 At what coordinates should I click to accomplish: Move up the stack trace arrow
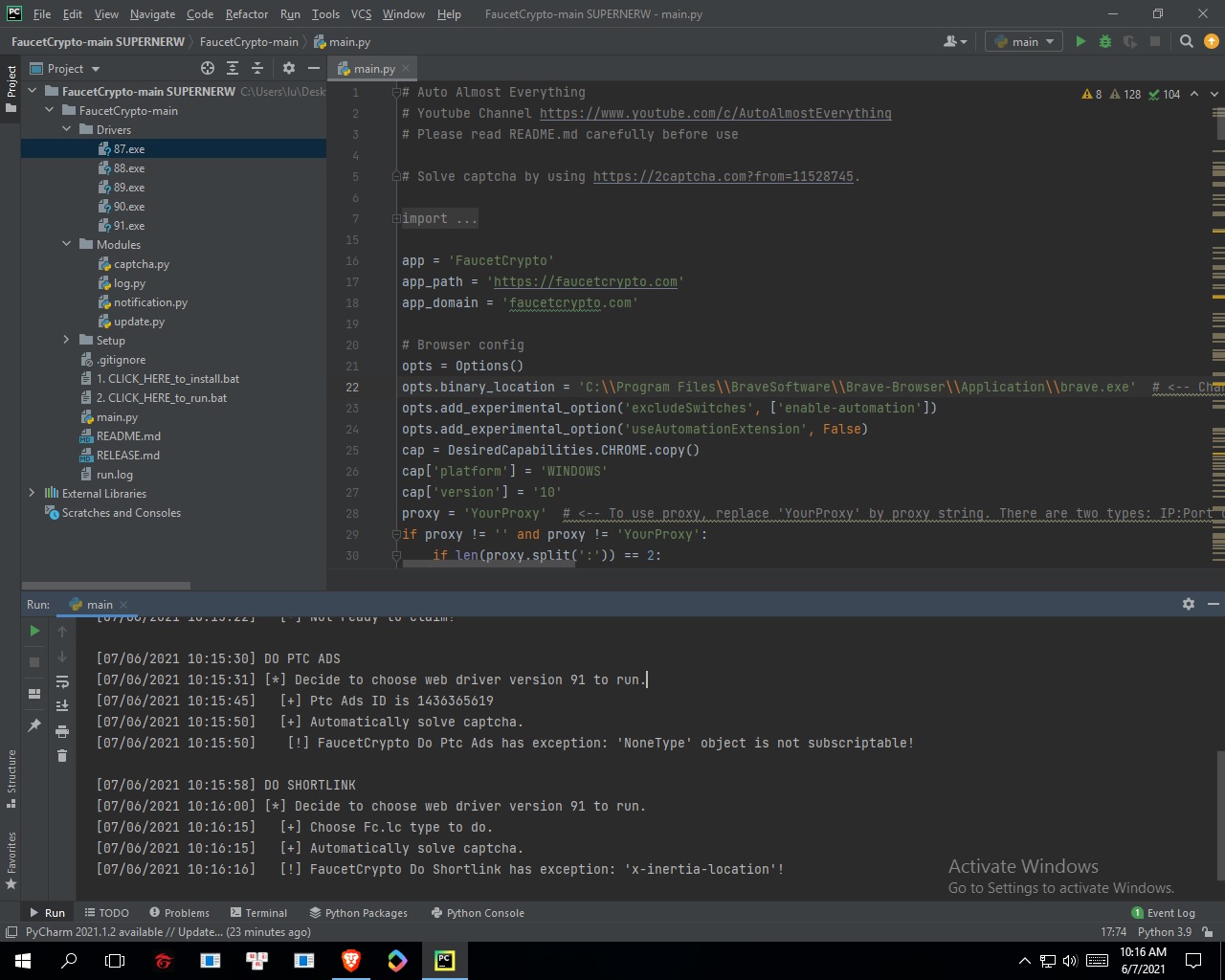(62, 631)
